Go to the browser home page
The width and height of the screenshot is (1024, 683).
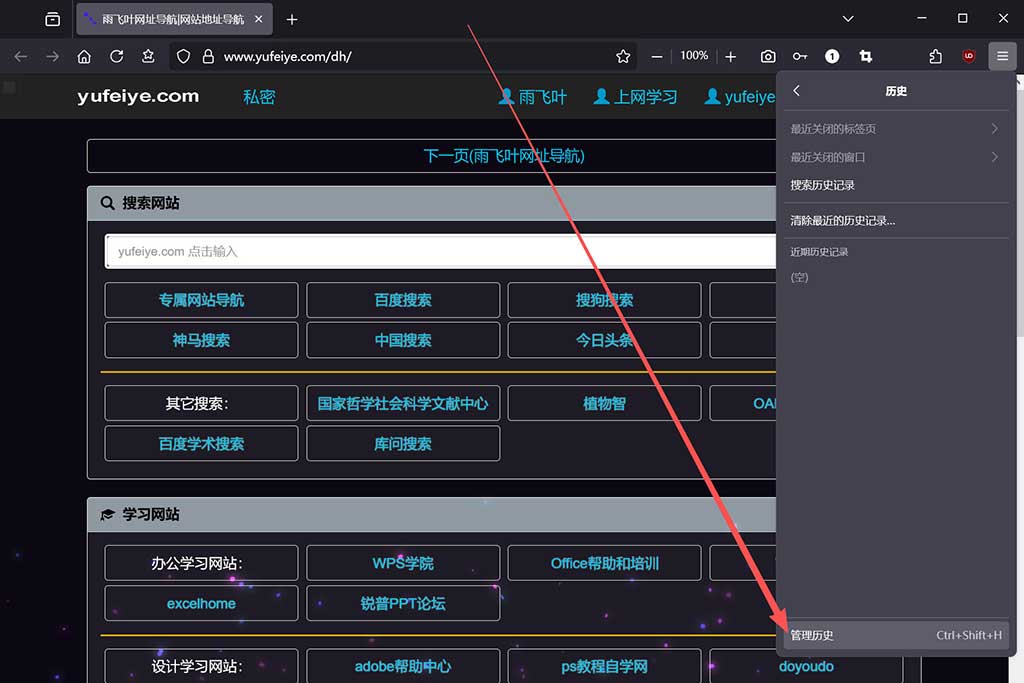click(84, 57)
